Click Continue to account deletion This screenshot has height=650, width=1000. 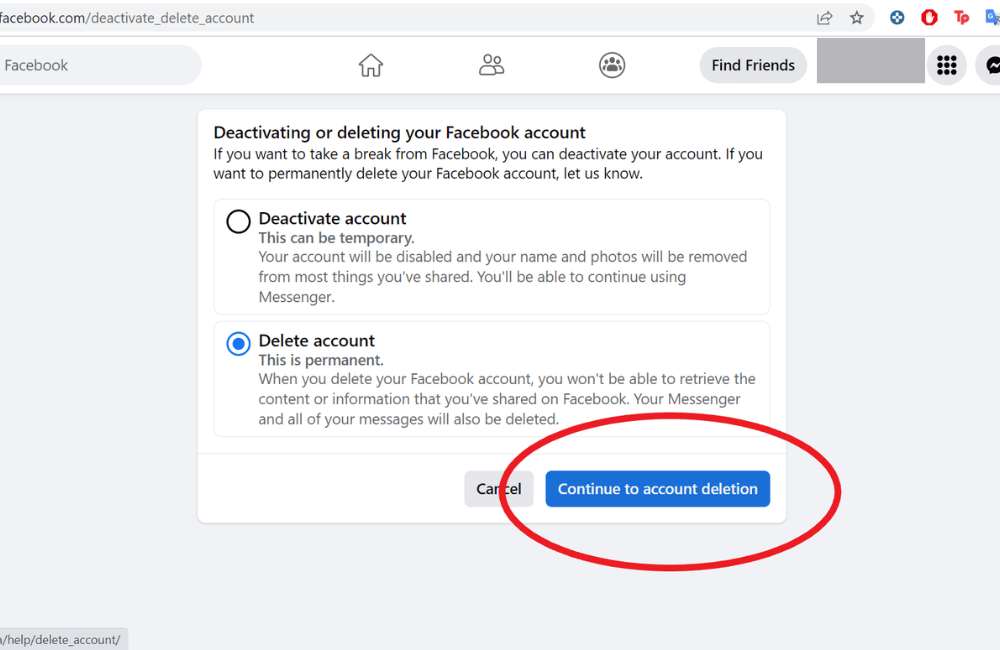[657, 489]
